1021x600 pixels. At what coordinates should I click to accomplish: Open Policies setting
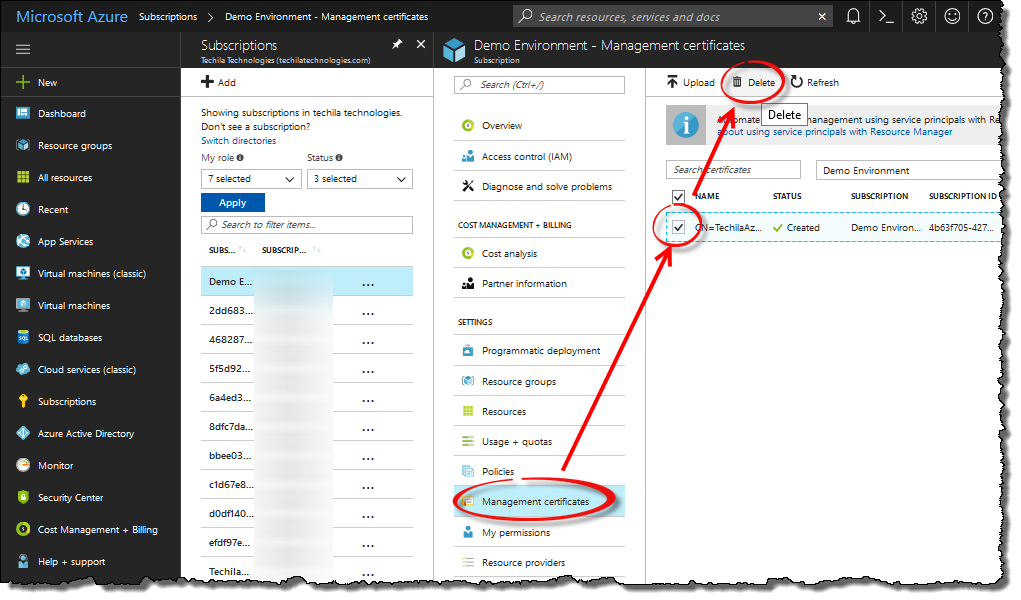[x=539, y=472]
